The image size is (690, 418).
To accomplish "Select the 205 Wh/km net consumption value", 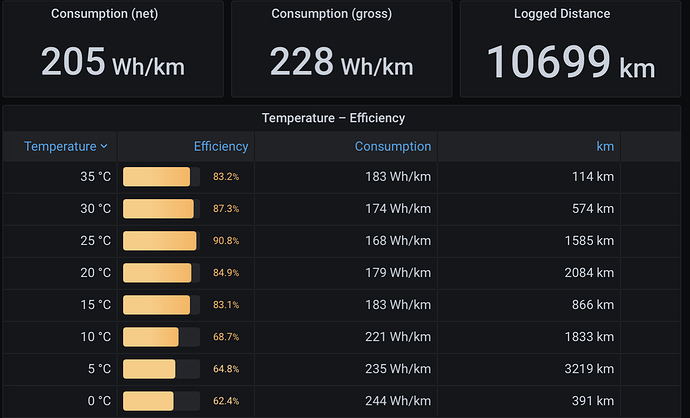I will tap(113, 62).
